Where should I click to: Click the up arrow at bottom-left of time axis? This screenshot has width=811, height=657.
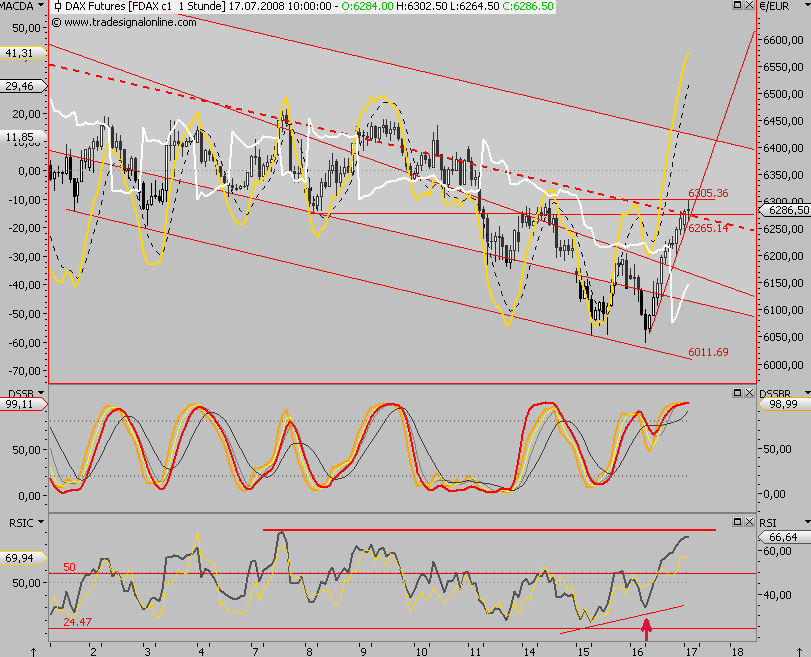pos(34,651)
